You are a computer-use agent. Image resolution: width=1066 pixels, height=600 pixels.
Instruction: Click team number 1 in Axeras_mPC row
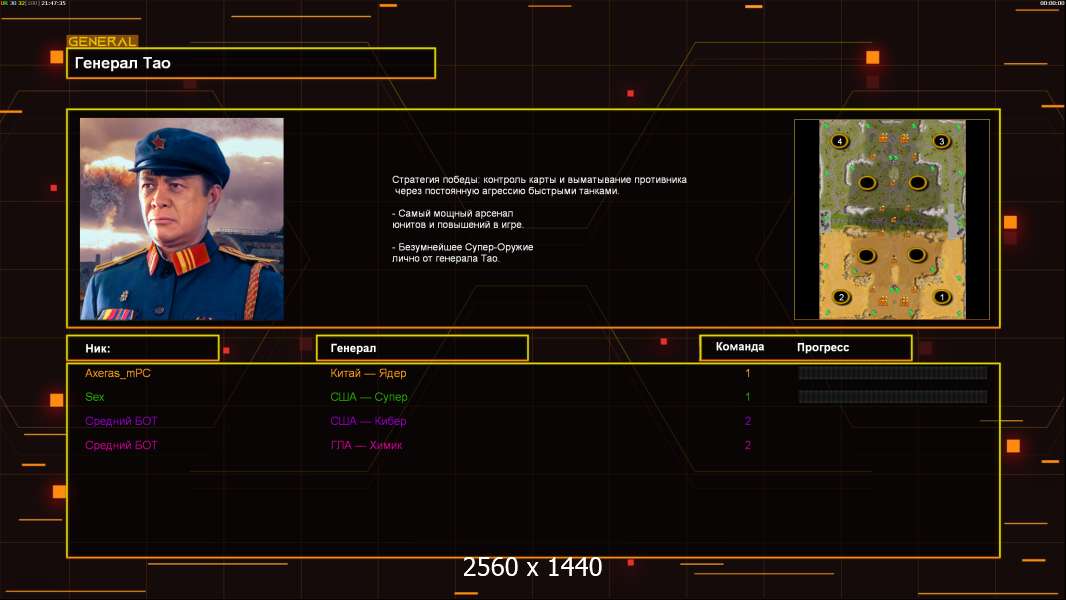click(x=748, y=373)
